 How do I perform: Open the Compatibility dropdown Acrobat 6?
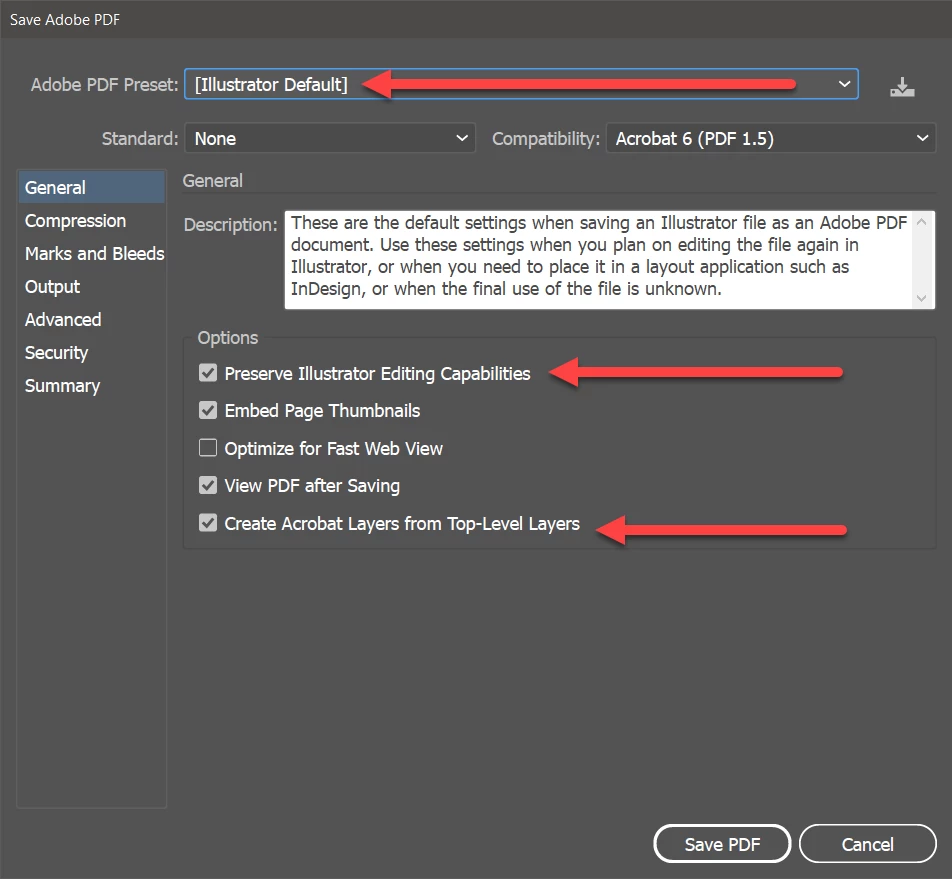click(x=771, y=138)
